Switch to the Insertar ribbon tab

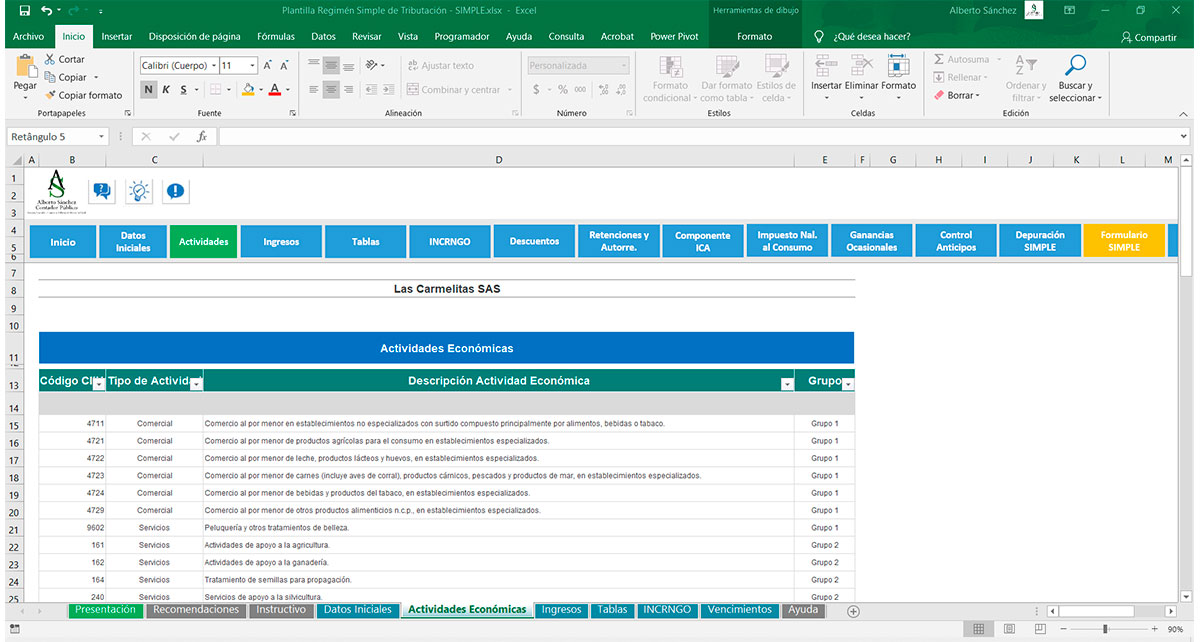(117, 36)
